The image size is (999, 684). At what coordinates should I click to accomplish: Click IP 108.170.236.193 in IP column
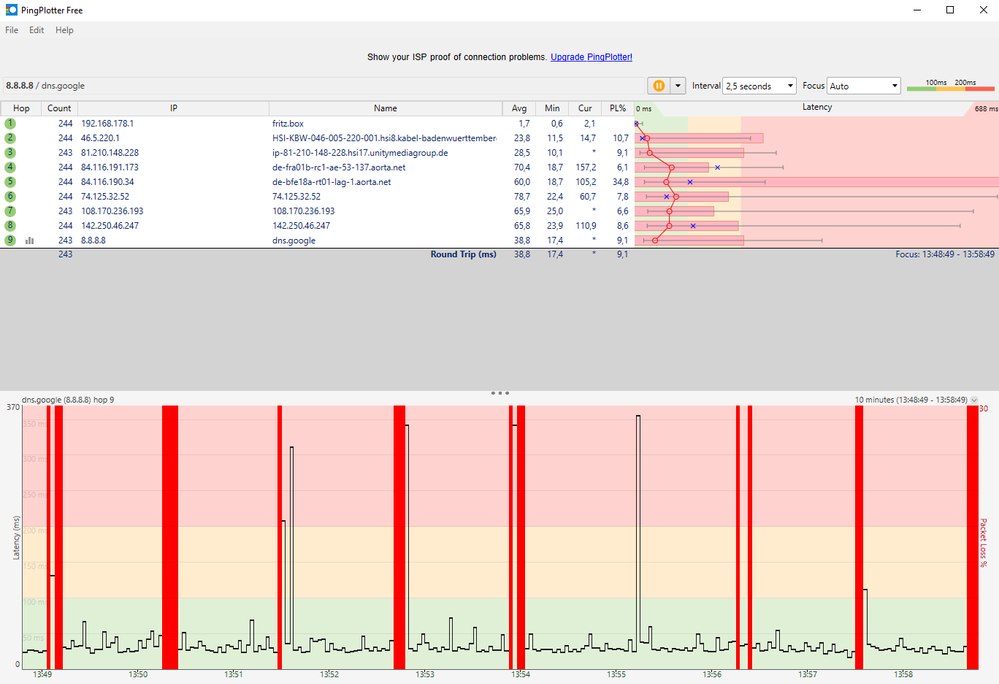(x=112, y=211)
